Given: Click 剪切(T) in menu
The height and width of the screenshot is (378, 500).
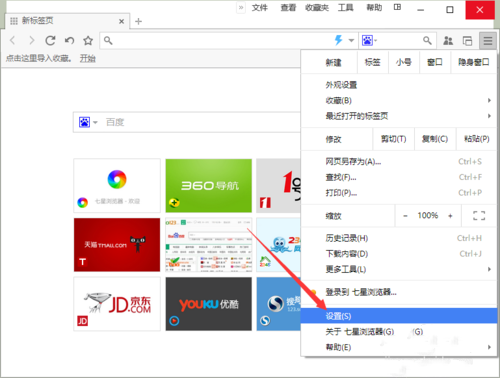Looking at the screenshot, I should tap(394, 139).
